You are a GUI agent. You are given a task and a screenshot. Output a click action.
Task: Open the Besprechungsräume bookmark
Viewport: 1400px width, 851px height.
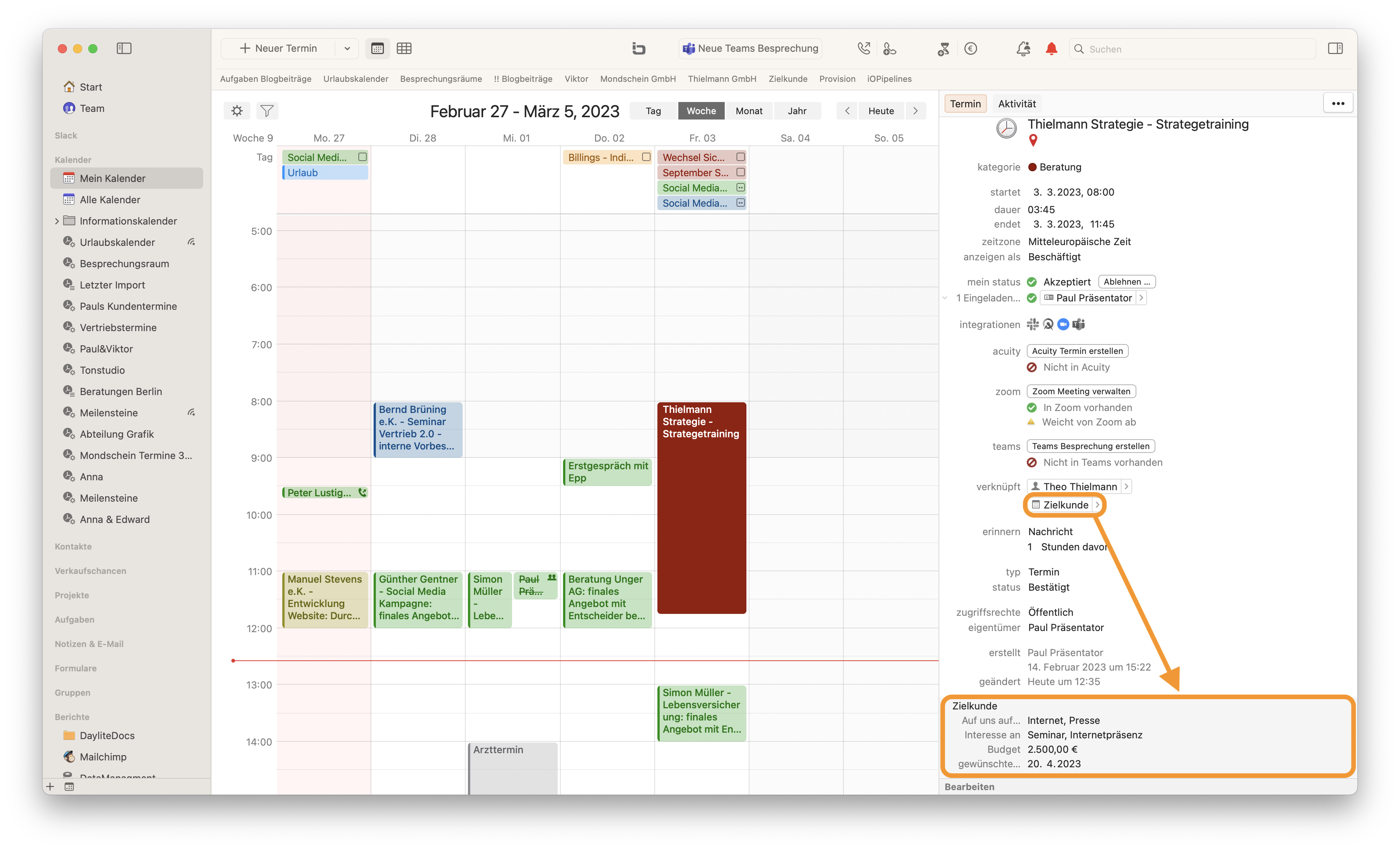point(441,78)
